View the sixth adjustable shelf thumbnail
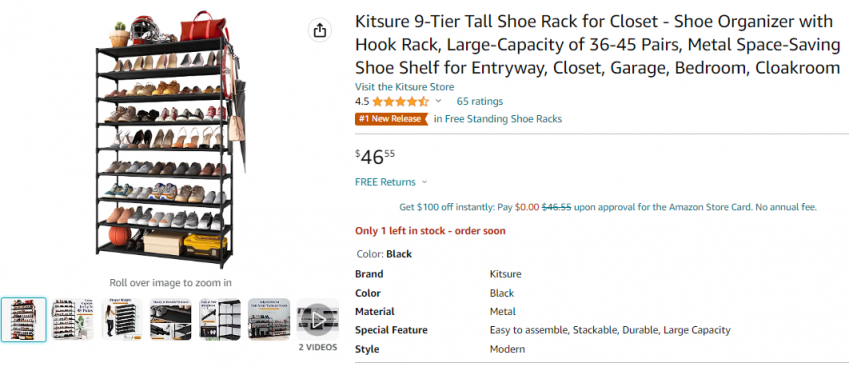This screenshot has height=367, width=849. pyautogui.click(x=269, y=320)
